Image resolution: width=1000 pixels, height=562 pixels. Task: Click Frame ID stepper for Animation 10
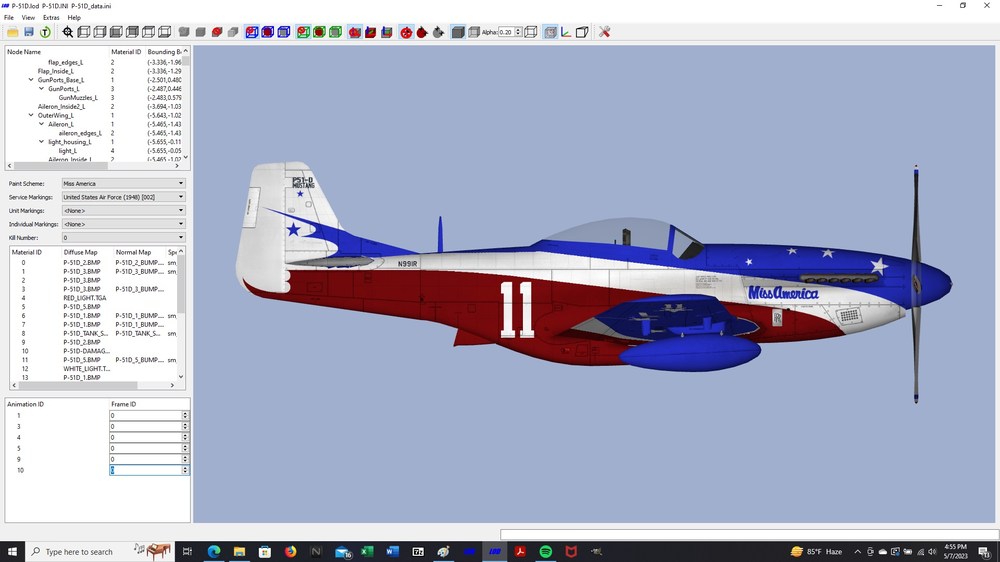tap(185, 470)
